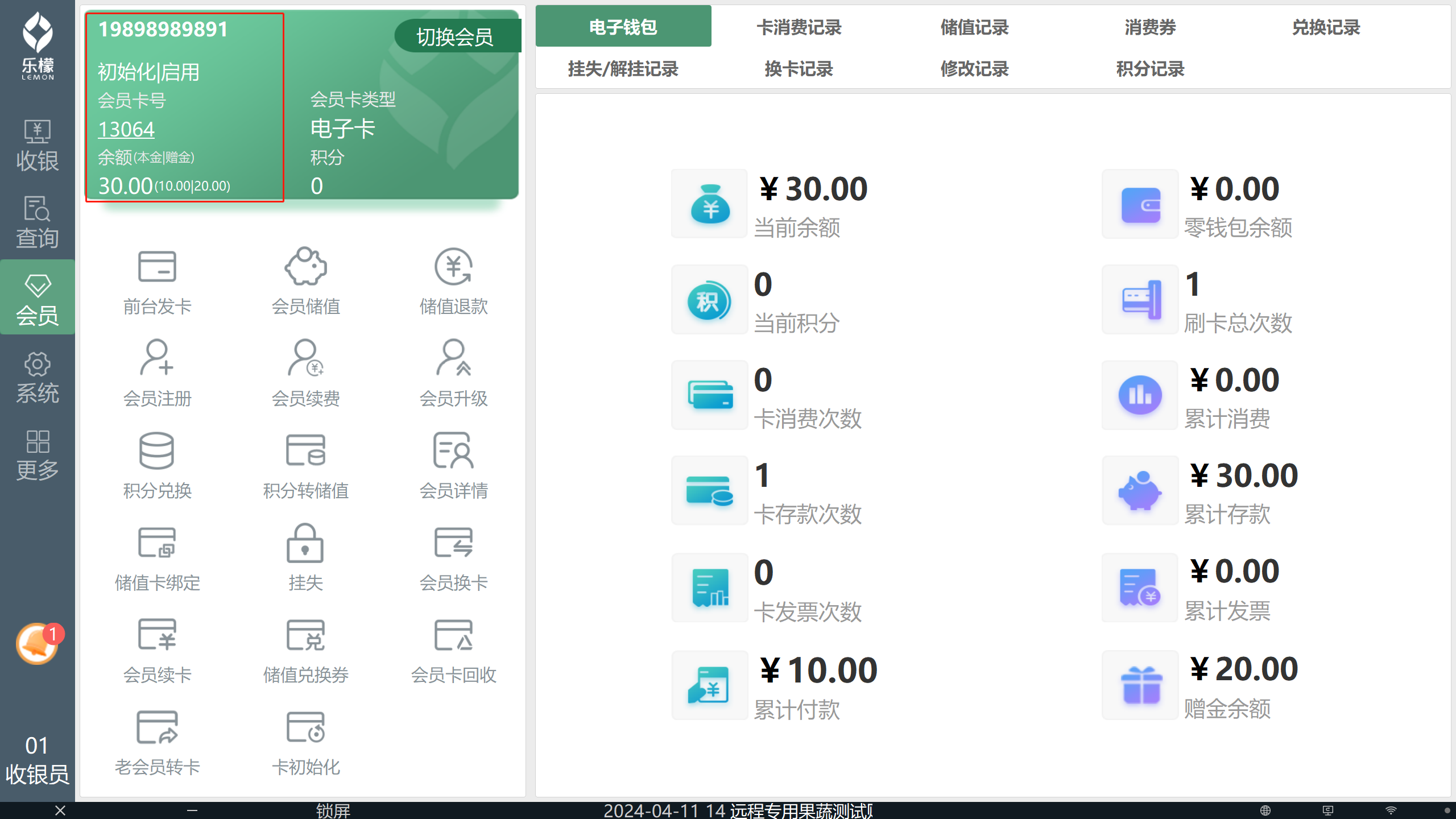Screen dimensions: 1456x819
Task: Click the ¥10.00 累计付款 value
Action: pyautogui.click(x=818, y=670)
